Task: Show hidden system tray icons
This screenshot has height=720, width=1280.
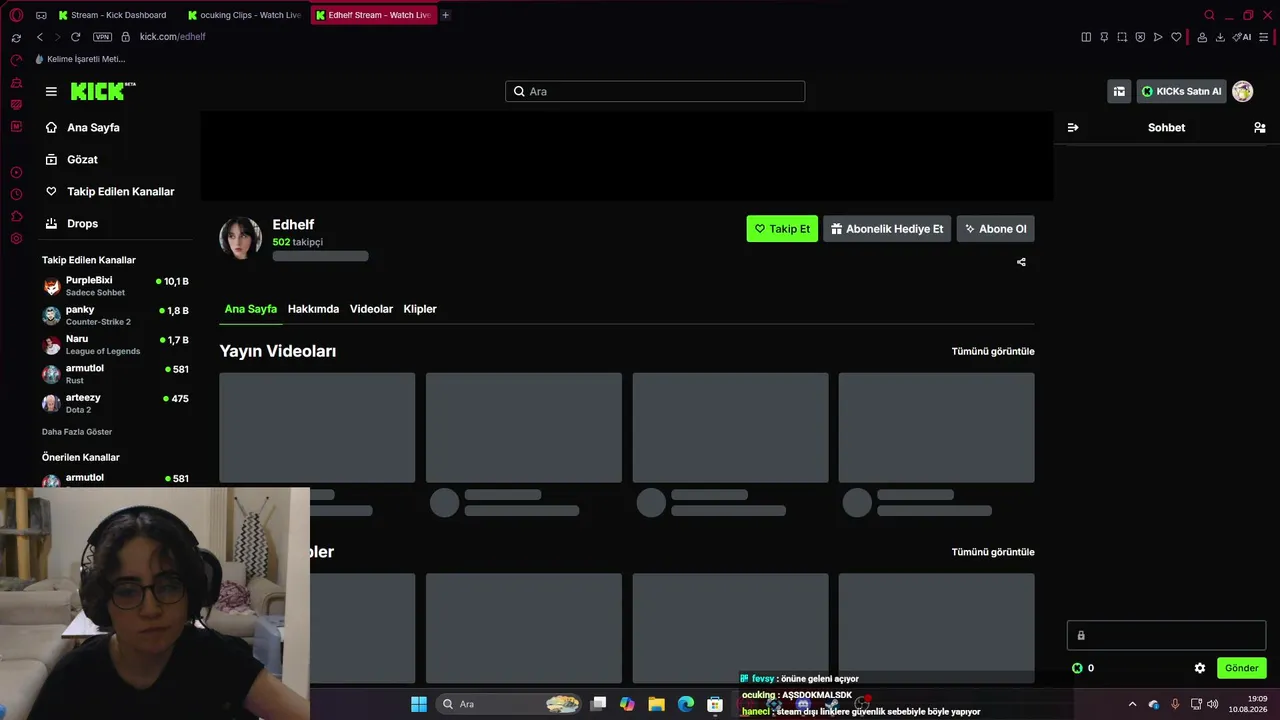Action: point(1132,704)
